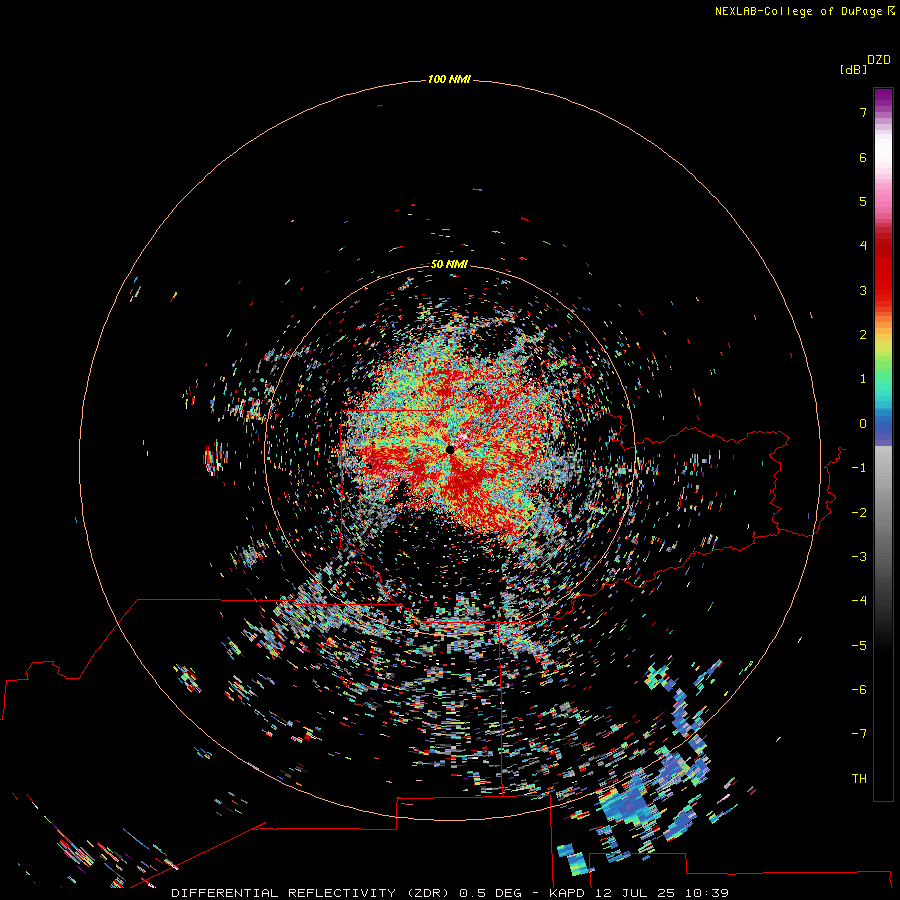
Task: Click the 3 value on the color scale
Action: (x=863, y=290)
